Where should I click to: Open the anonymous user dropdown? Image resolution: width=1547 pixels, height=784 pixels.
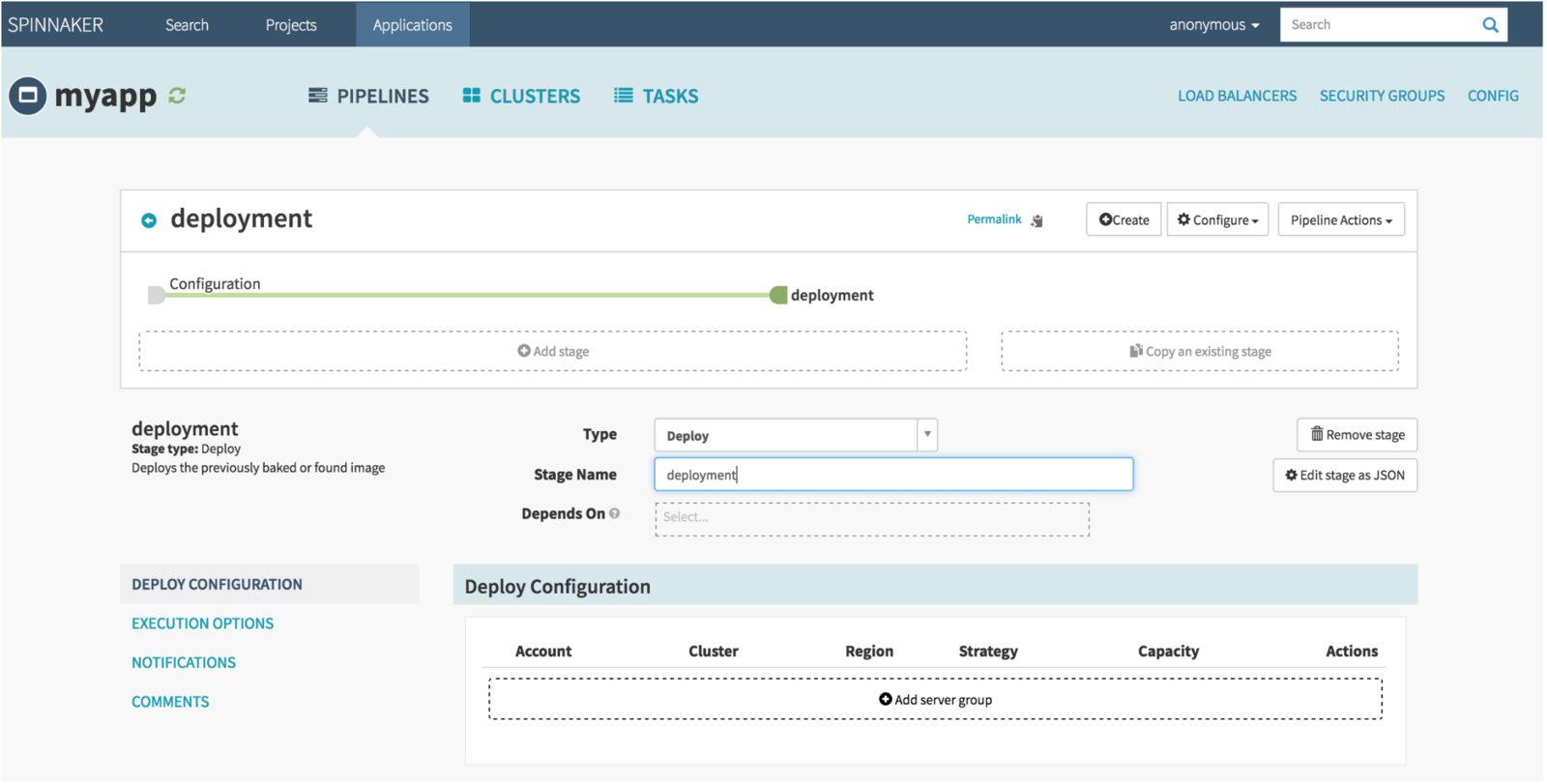coord(1214,25)
